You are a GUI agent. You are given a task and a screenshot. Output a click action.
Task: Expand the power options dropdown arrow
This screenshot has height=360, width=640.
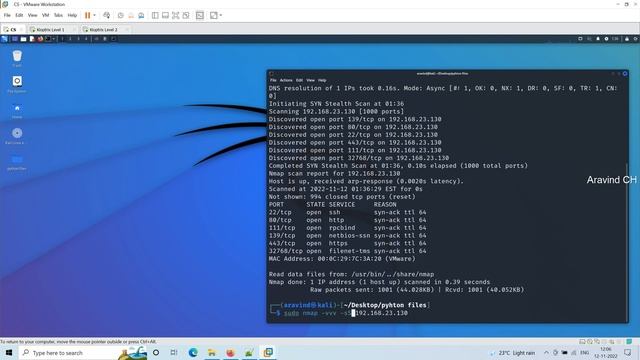(x=94, y=15)
